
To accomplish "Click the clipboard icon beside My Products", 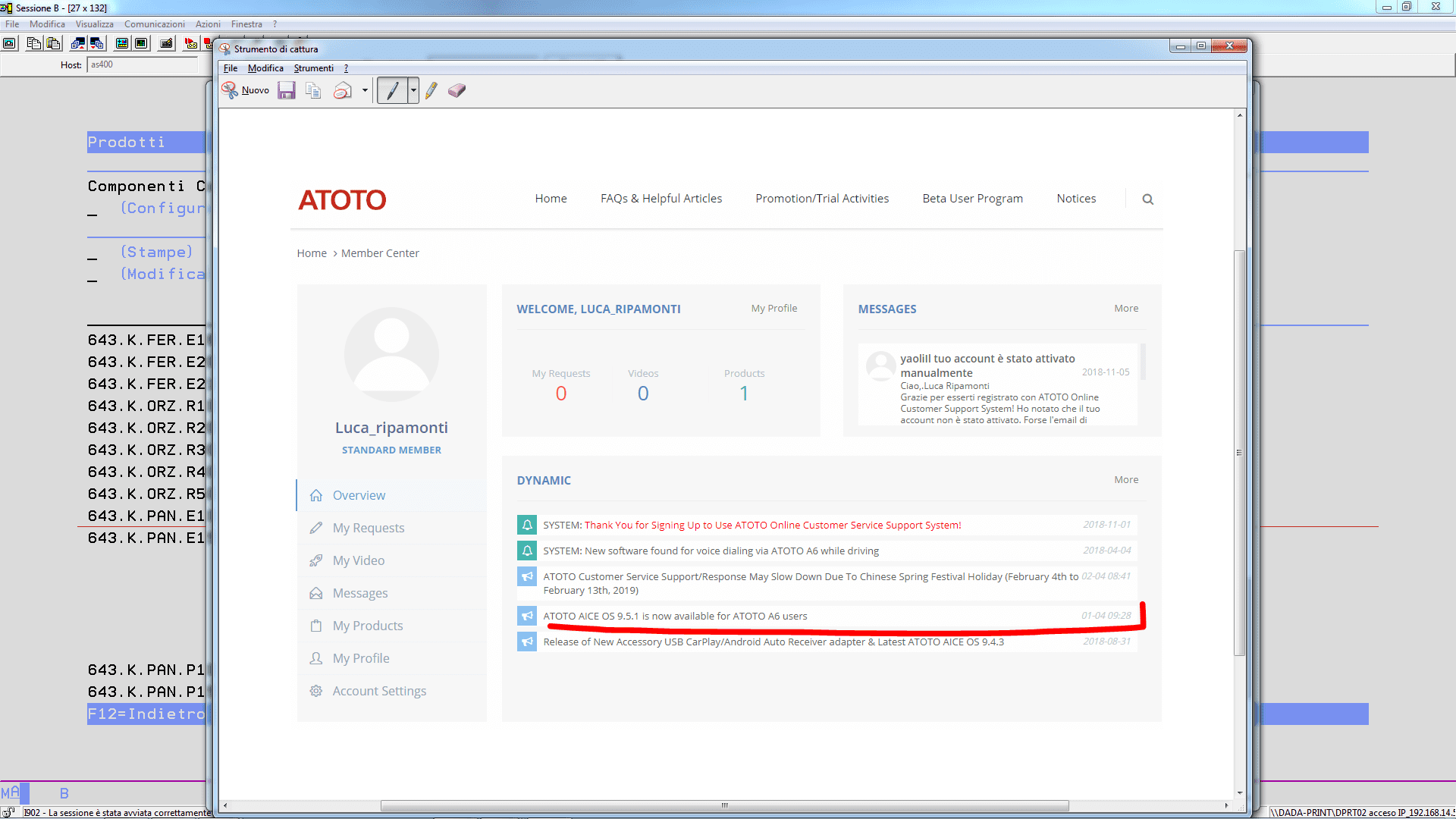I will (316, 626).
